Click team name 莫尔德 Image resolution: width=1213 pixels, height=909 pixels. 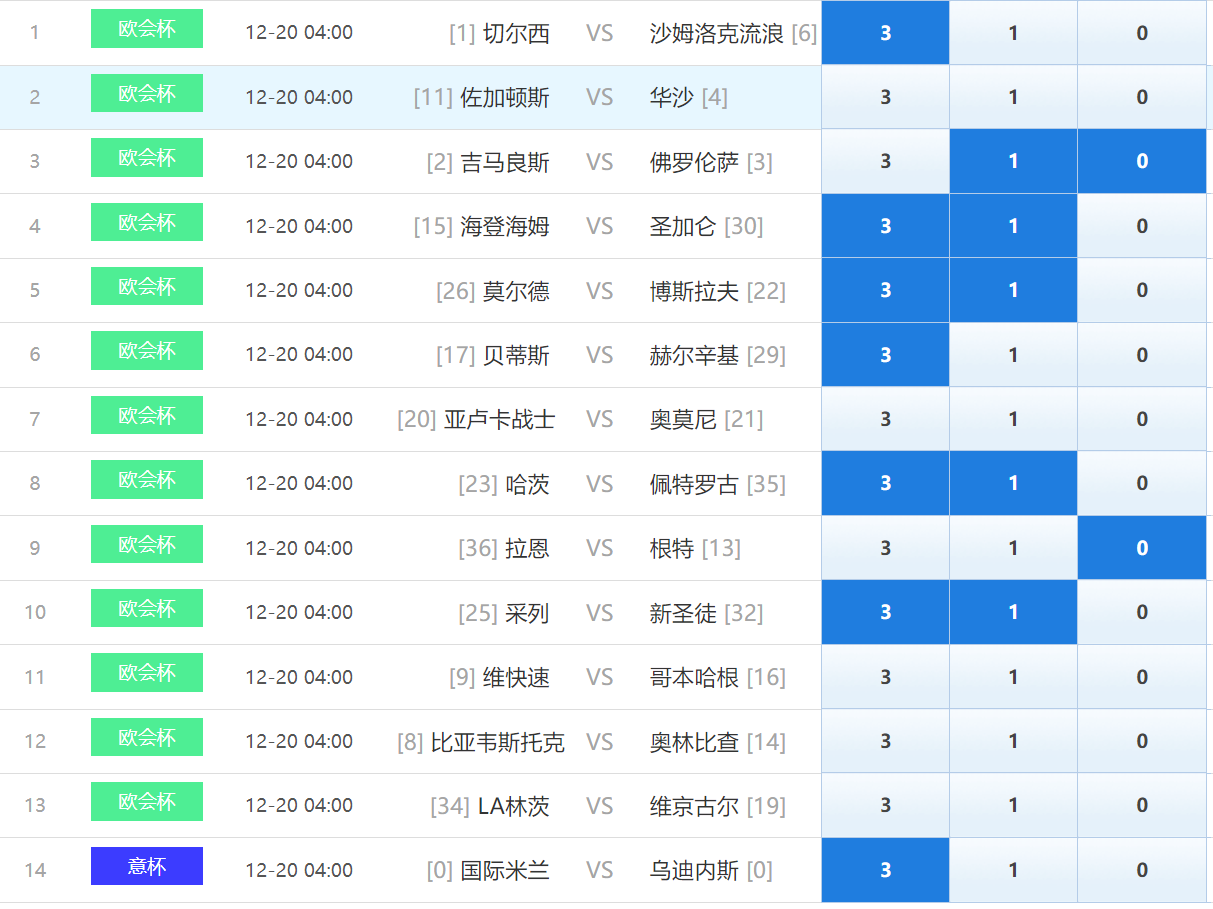tap(516, 291)
